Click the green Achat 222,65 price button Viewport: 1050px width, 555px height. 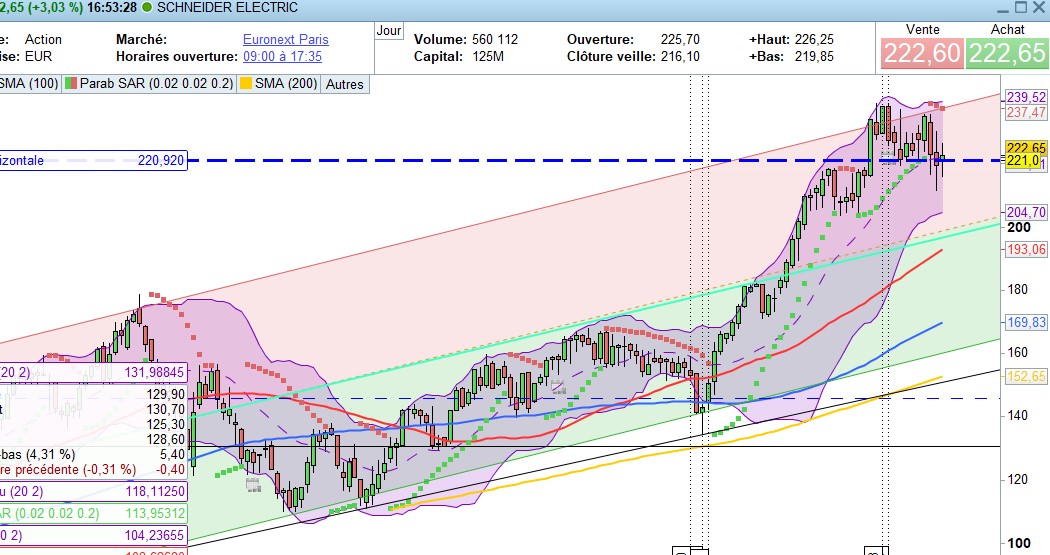coord(1007,54)
